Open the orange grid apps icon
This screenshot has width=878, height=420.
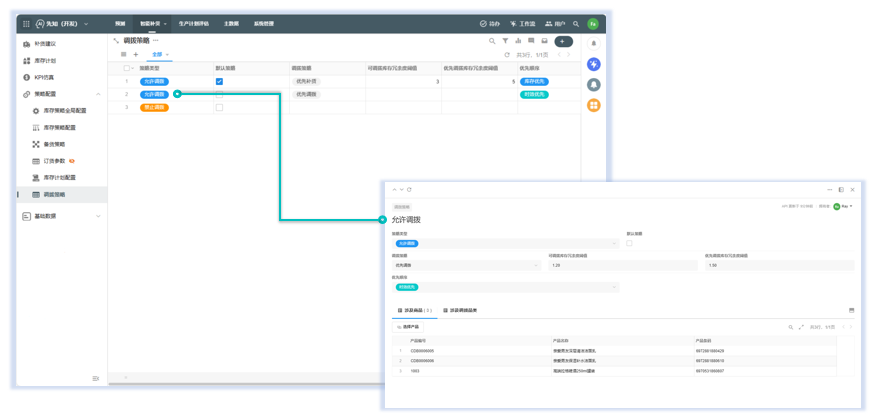[x=593, y=105]
